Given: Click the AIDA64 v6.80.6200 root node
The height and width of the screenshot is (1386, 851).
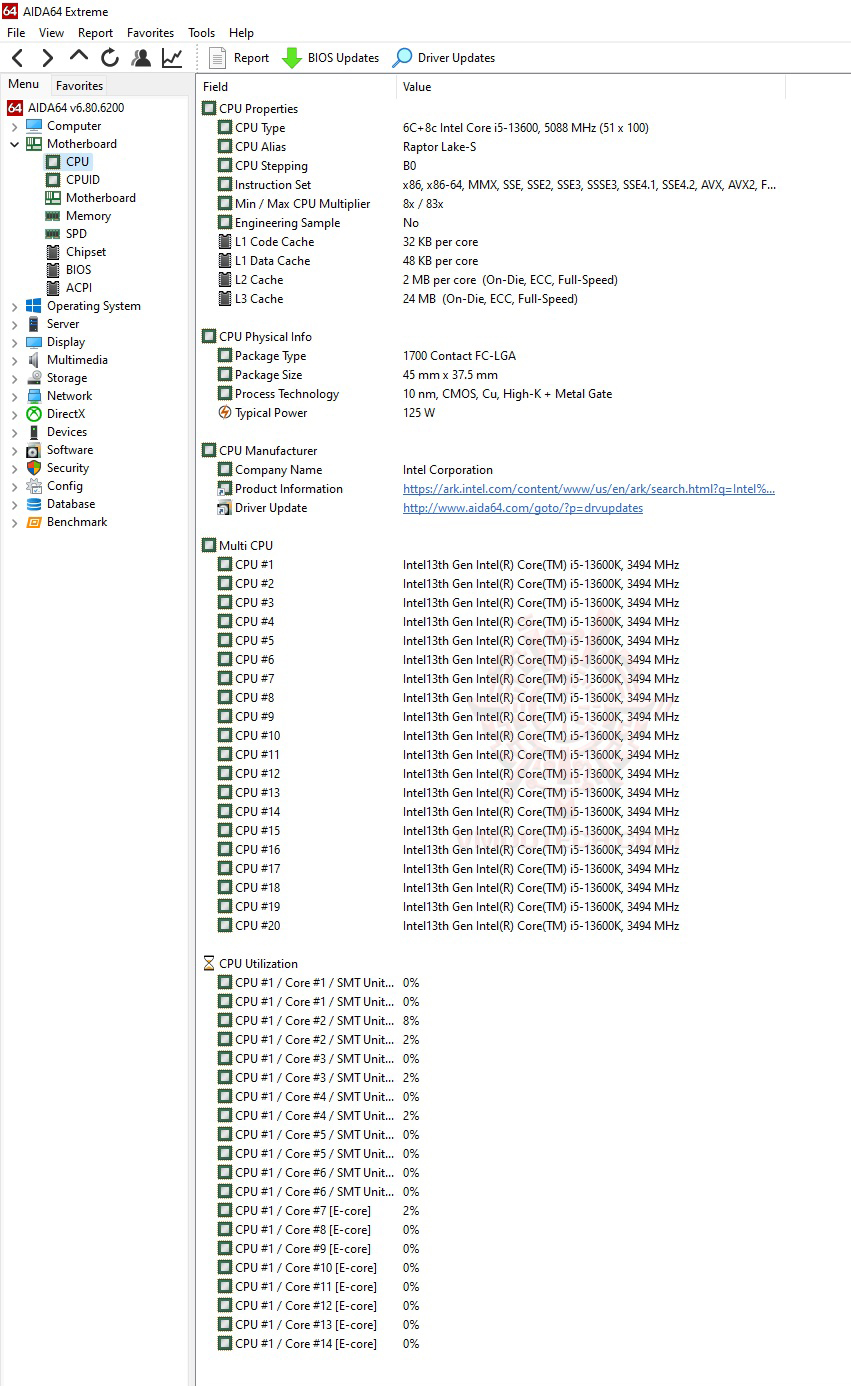Looking at the screenshot, I should [x=76, y=108].
